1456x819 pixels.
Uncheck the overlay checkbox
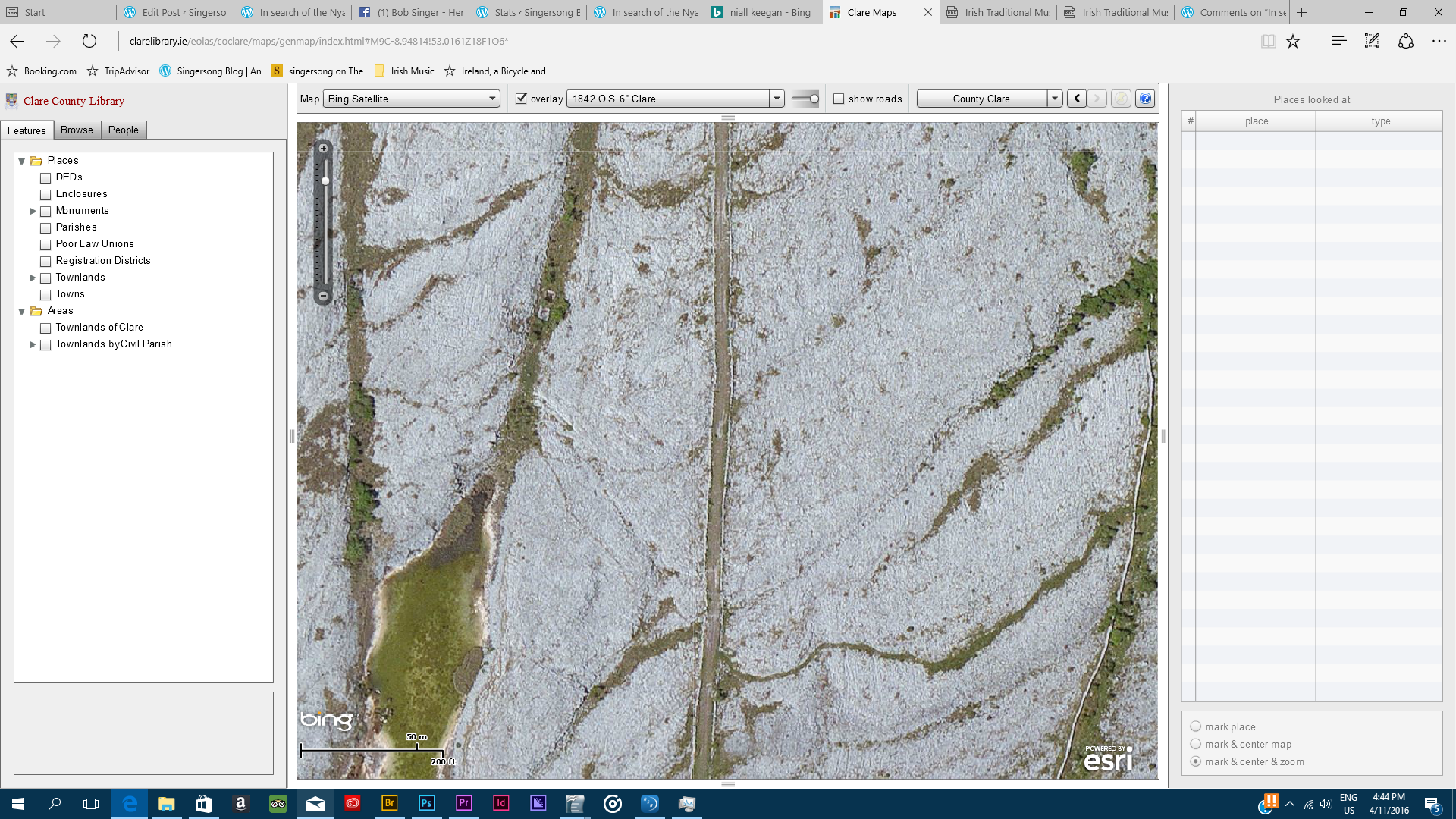[x=521, y=99]
